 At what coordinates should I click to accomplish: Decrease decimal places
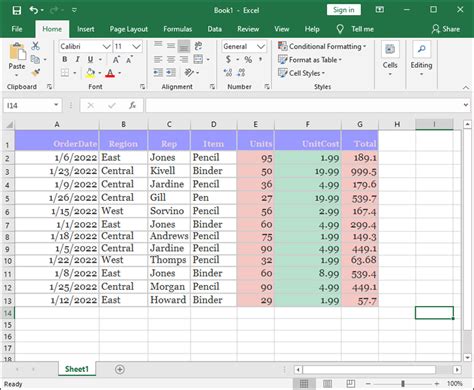coord(241,72)
